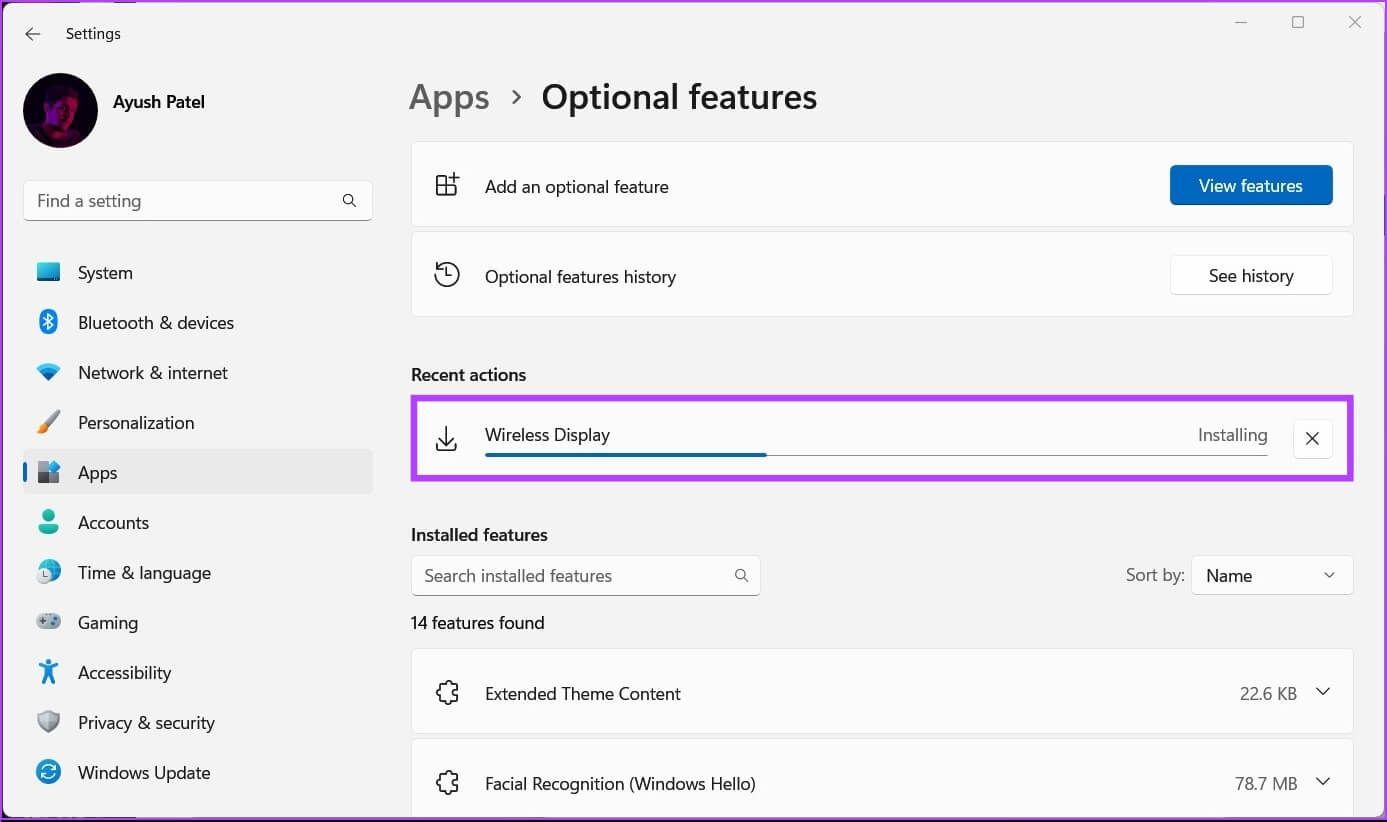Image resolution: width=1387 pixels, height=822 pixels.
Task: Open Personalization section
Action: [x=198, y=422]
